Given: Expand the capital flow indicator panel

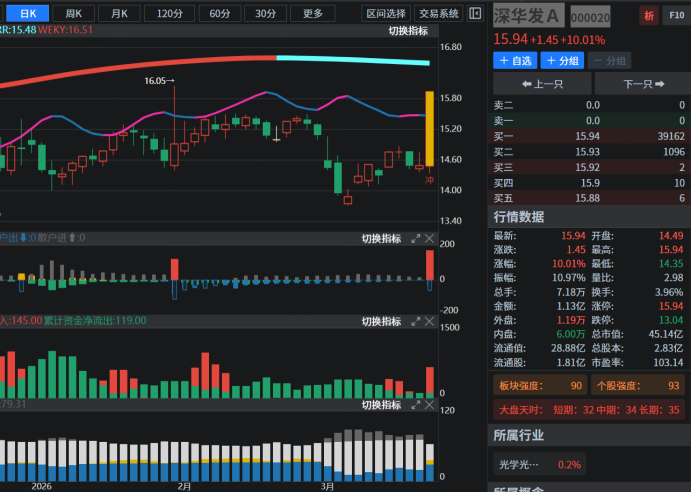Looking at the screenshot, I should pos(416,321).
